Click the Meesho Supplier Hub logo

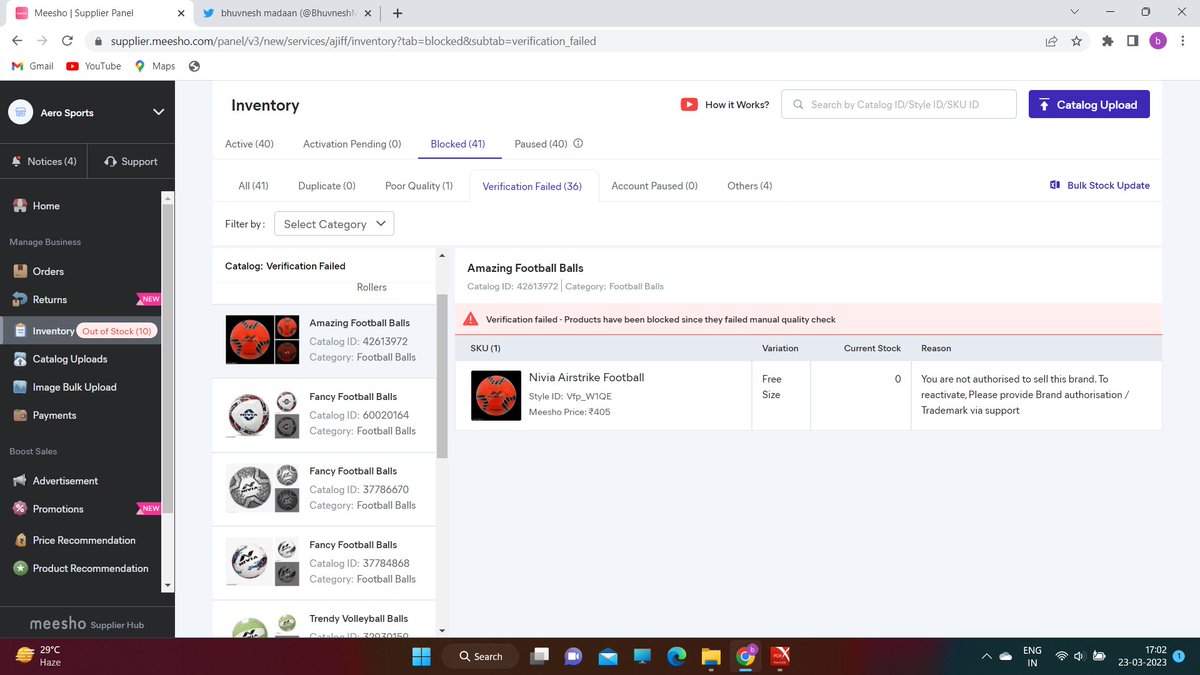pyautogui.click(x=86, y=624)
